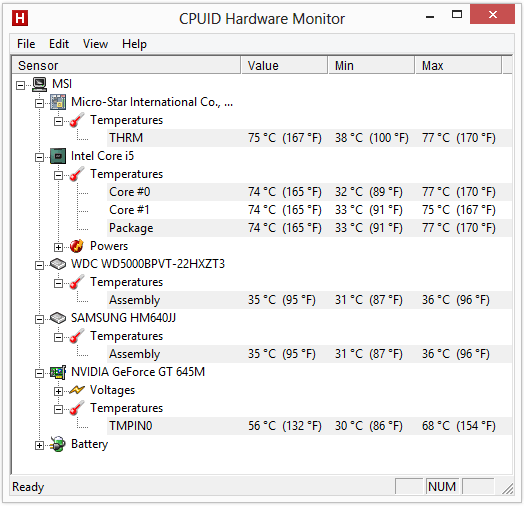Click THRM max value 77 °C
524x506 pixels.
click(458, 138)
